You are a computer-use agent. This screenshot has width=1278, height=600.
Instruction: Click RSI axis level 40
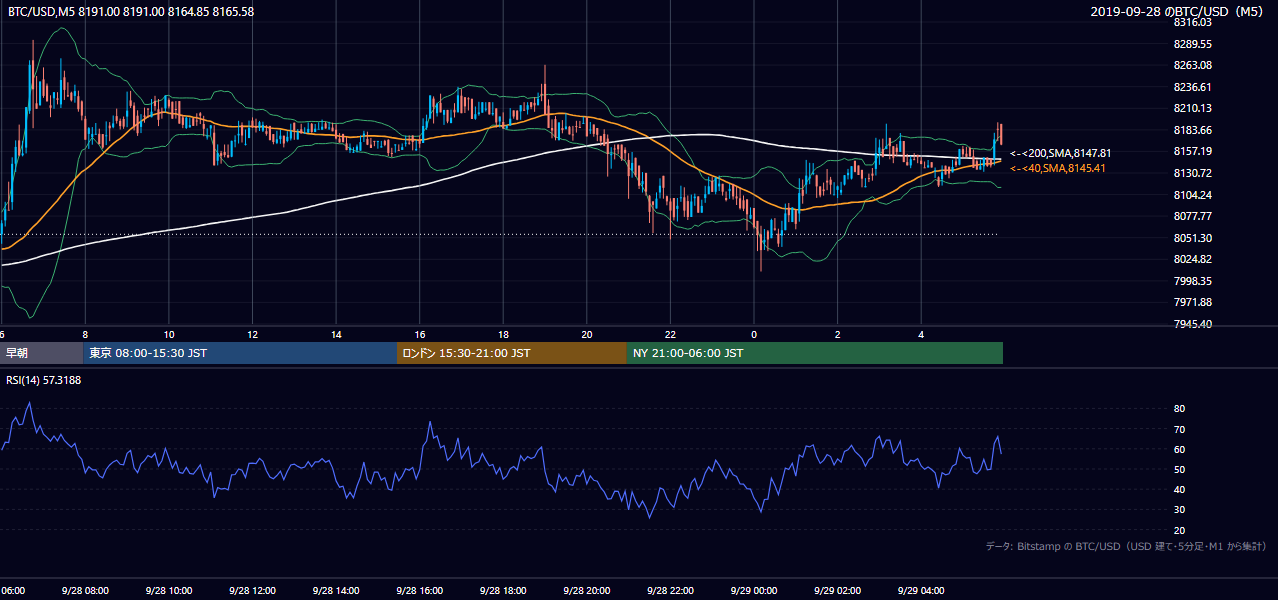(x=1180, y=489)
